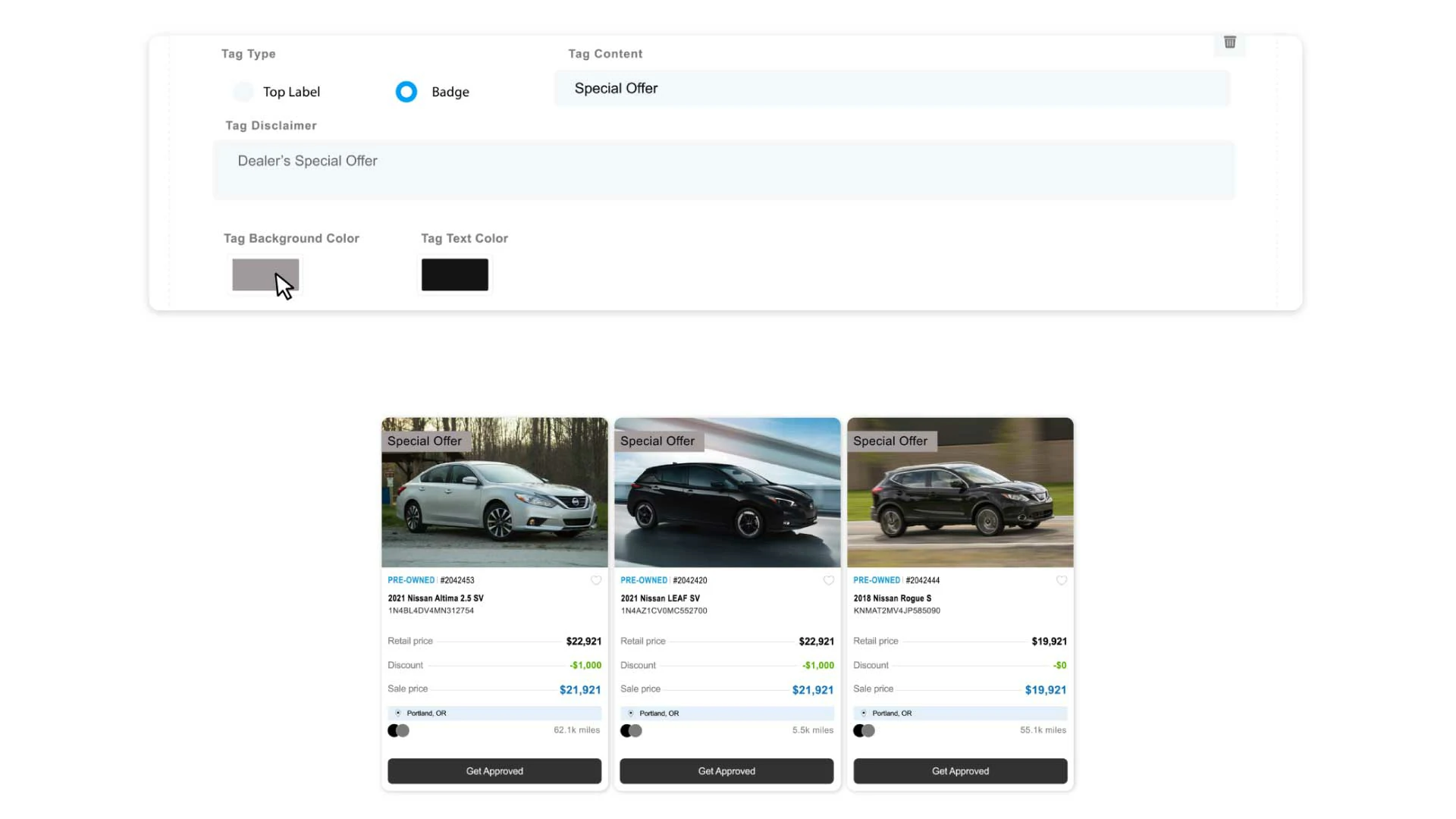
Task: Open the 2021 Nissan Altima 2.5 SV title
Action: [x=435, y=598]
